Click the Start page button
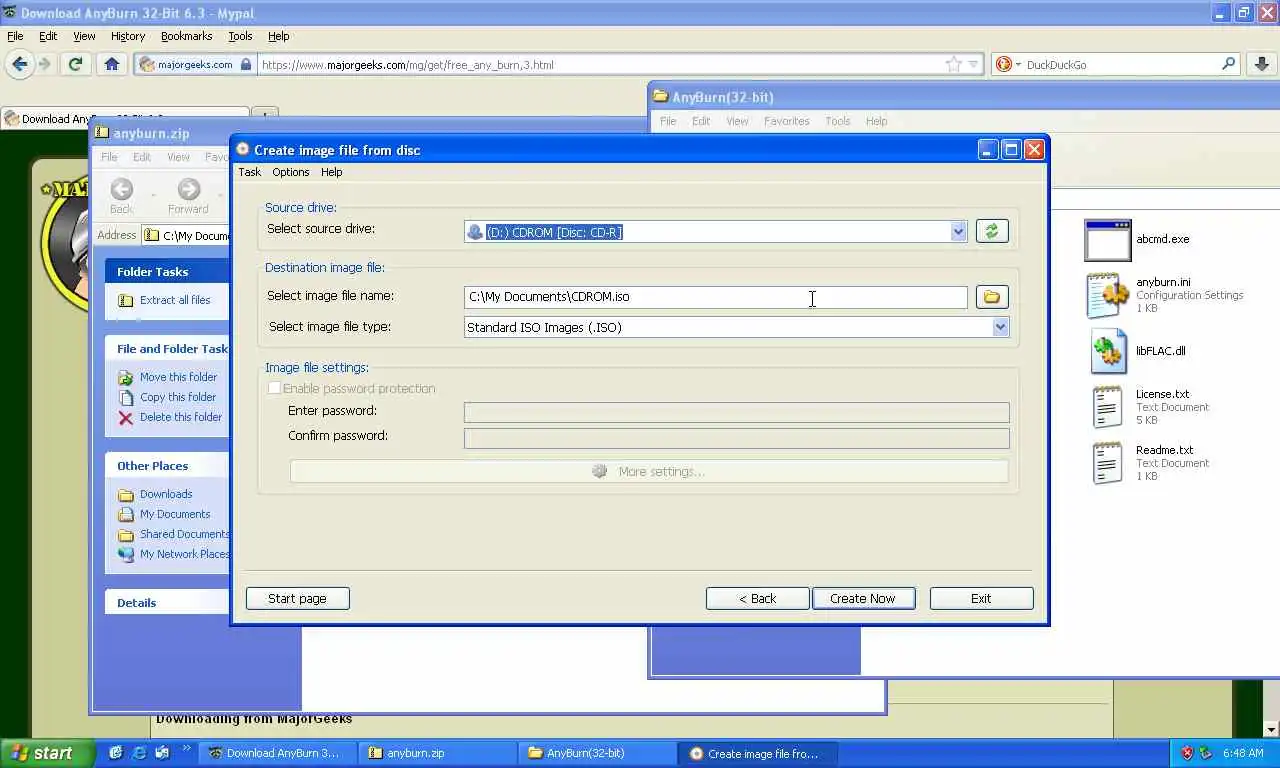 coord(297,598)
